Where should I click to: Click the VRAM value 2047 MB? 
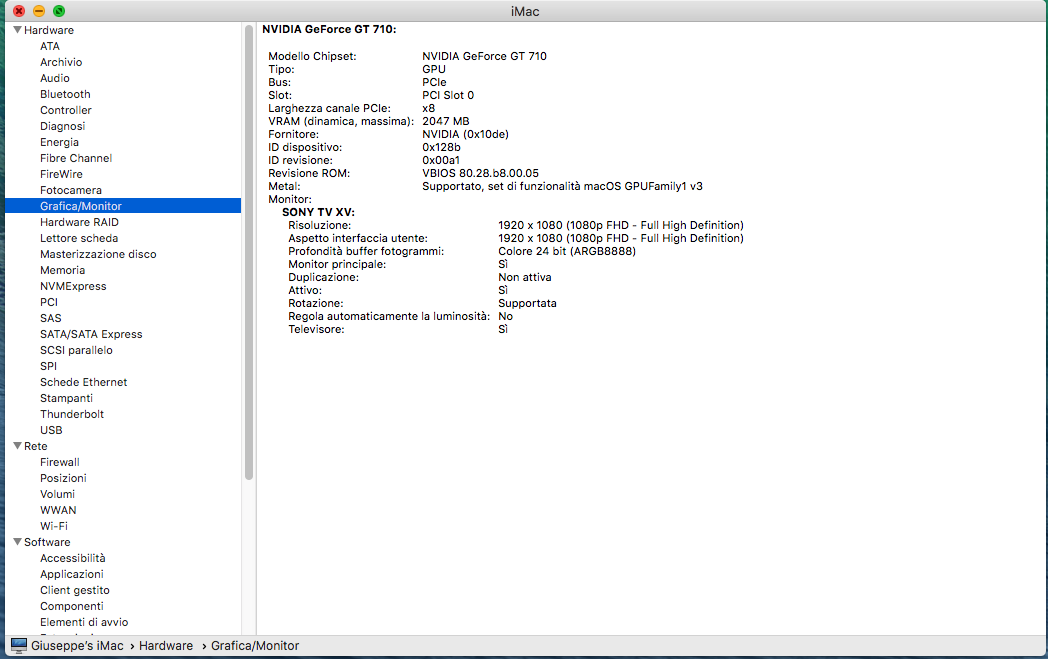pos(446,121)
